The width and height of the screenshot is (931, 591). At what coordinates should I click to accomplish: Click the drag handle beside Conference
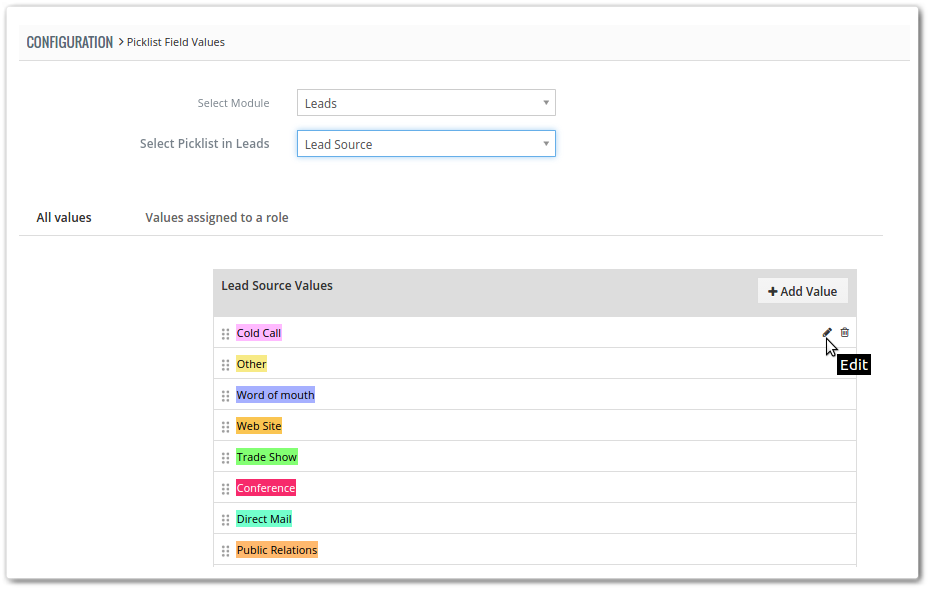point(226,488)
